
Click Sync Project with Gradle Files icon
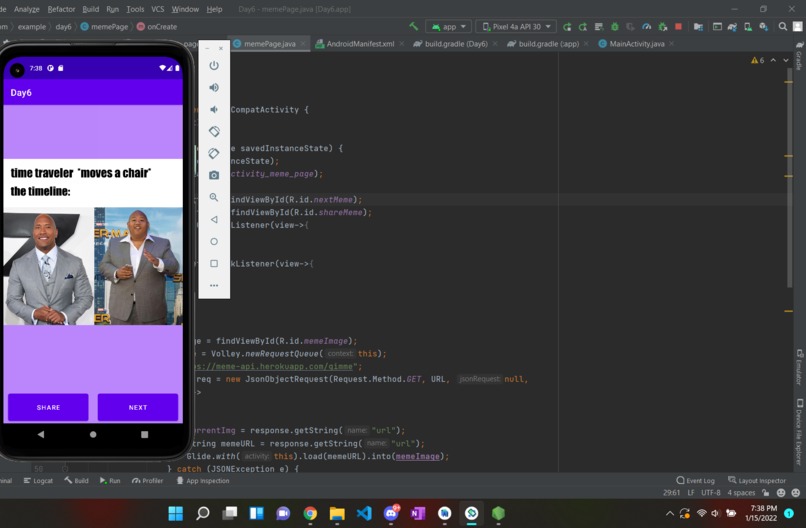coord(732,26)
